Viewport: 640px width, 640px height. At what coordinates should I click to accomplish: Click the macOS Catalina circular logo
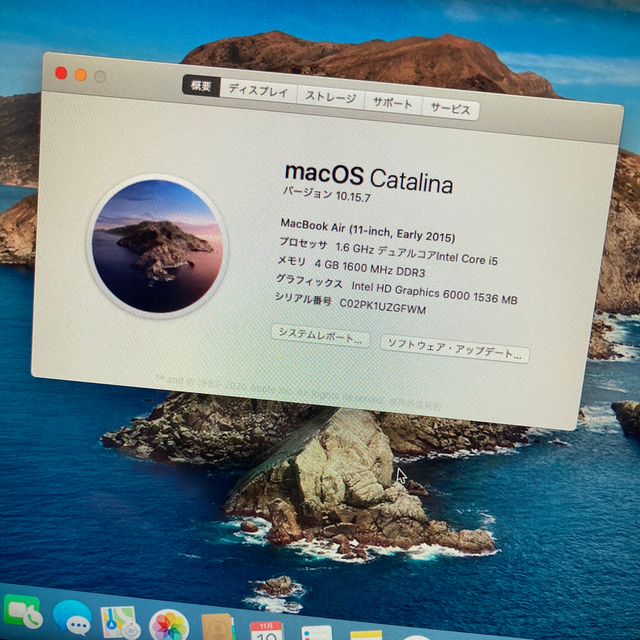pos(157,246)
